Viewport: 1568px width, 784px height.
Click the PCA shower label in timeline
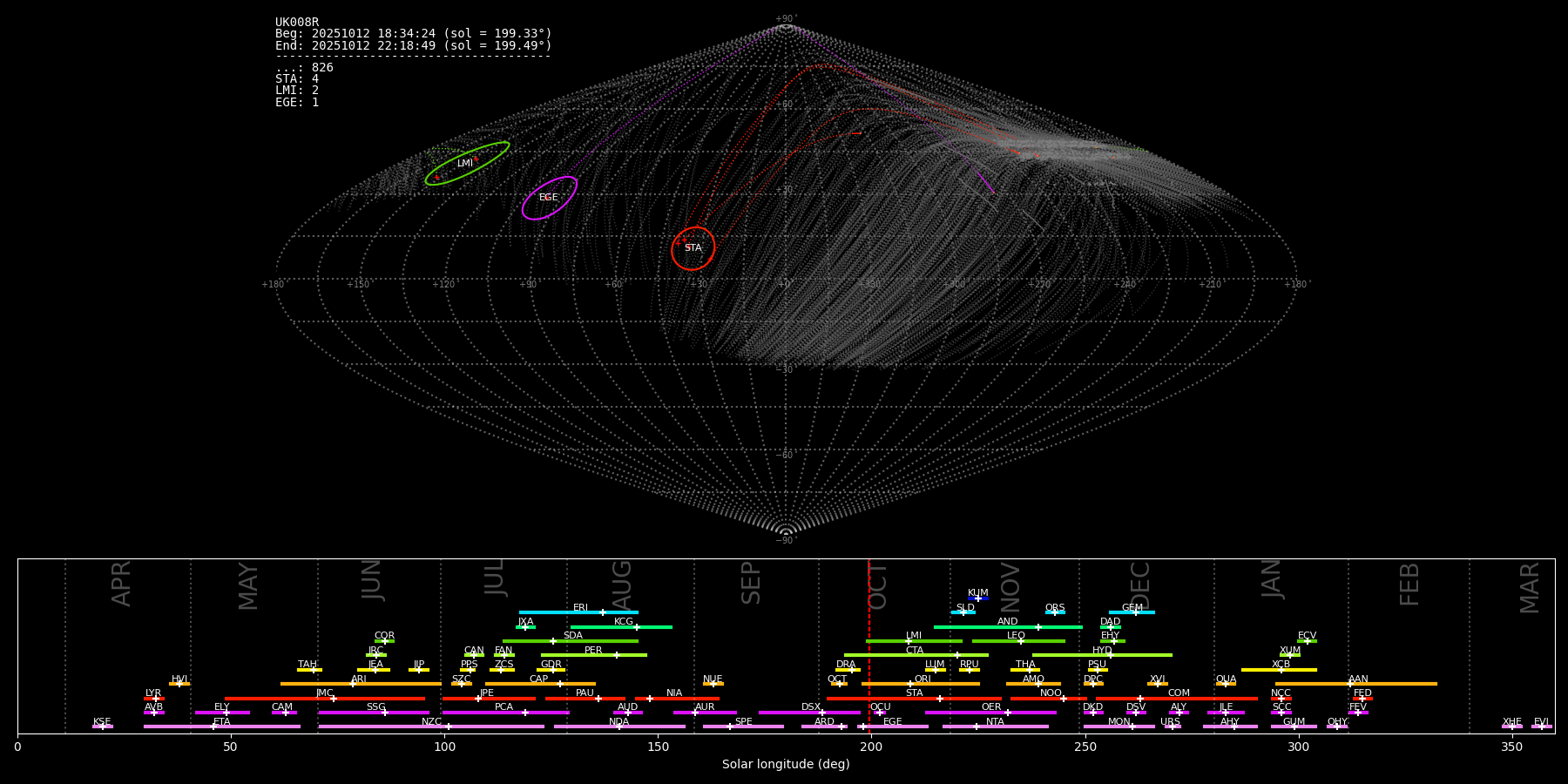(504, 707)
